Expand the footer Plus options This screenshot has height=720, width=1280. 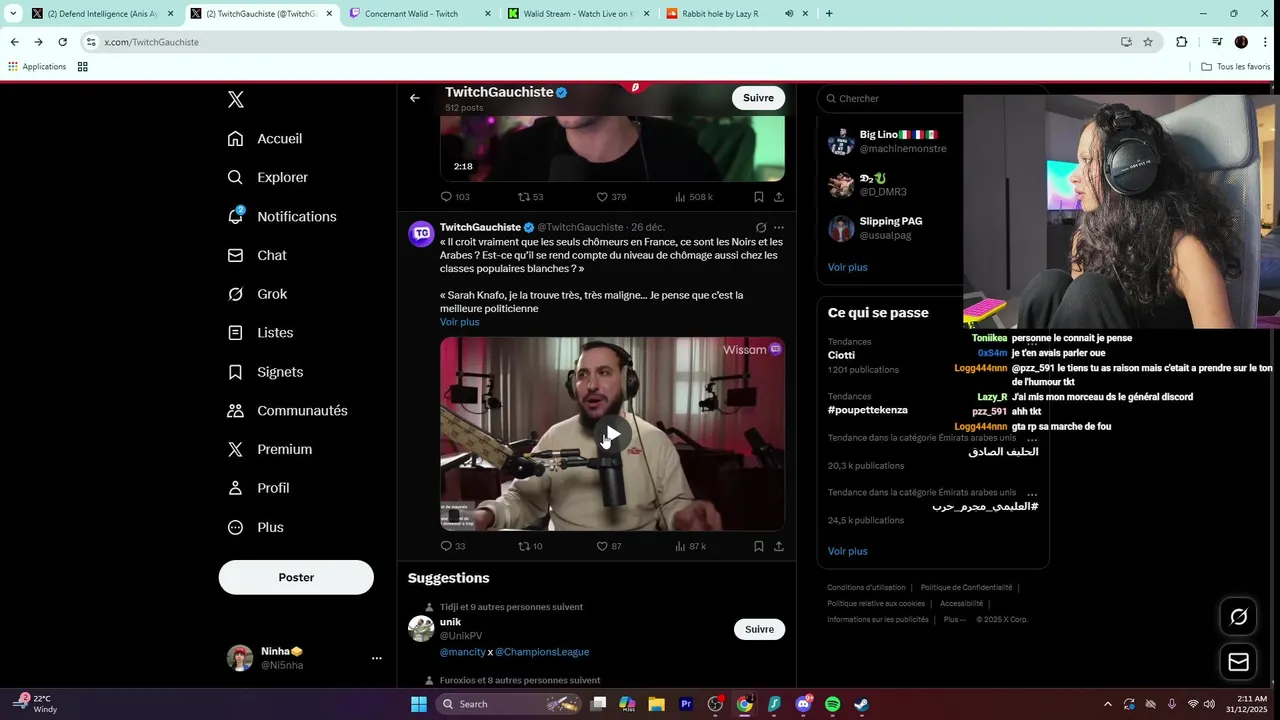click(x=954, y=619)
